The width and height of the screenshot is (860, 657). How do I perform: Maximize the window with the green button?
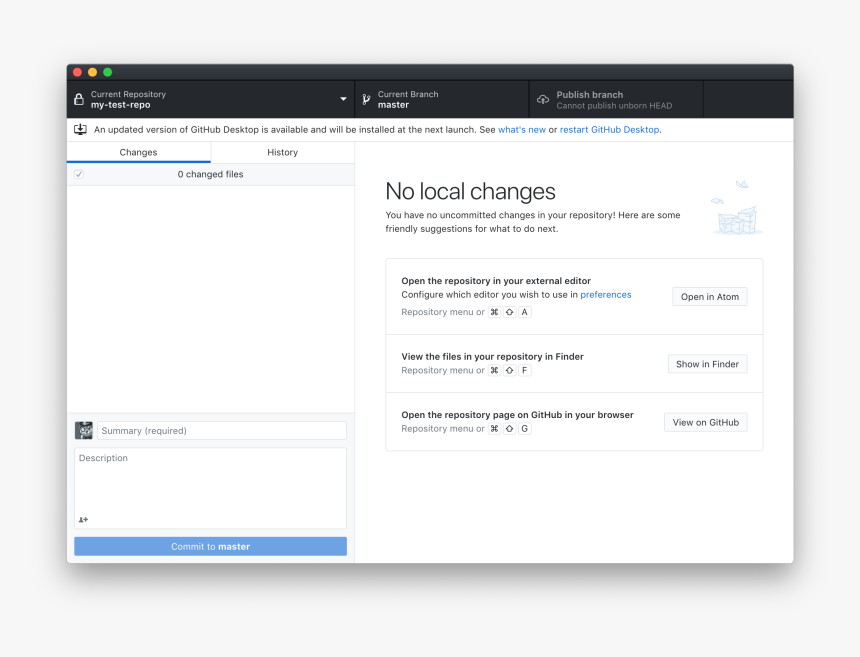click(108, 72)
